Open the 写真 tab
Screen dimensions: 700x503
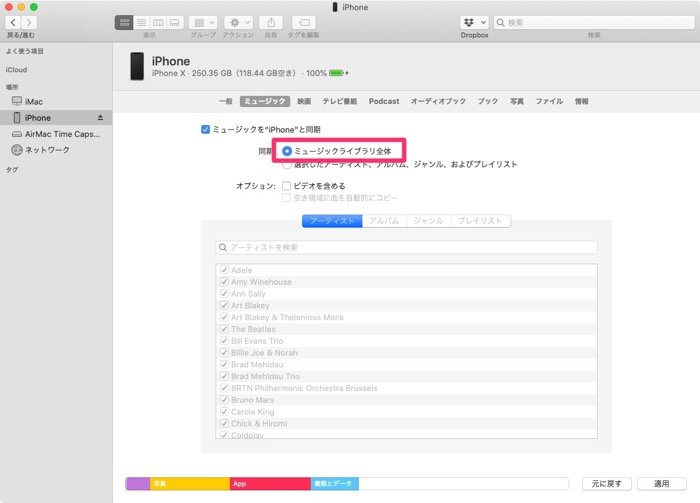point(517,101)
